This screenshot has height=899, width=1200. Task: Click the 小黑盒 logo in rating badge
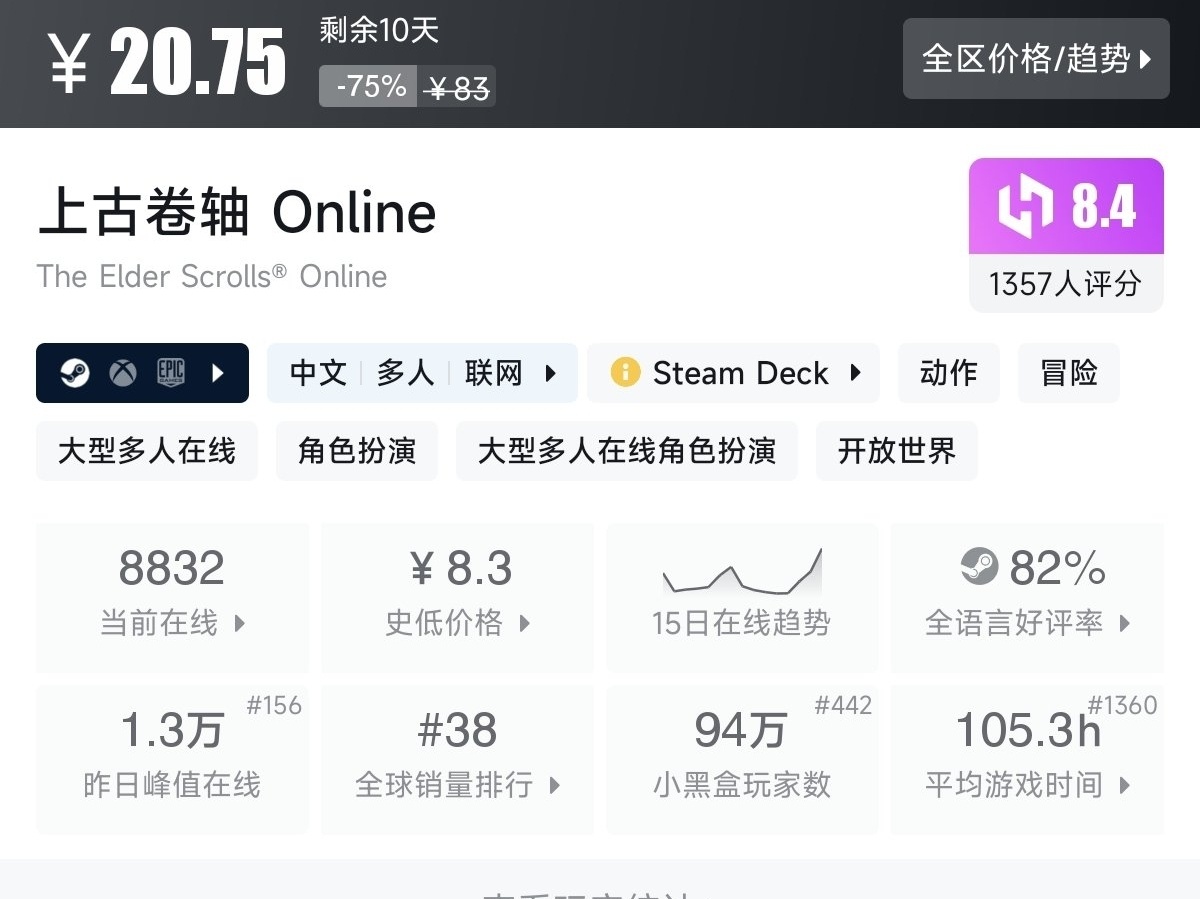pyautogui.click(x=1026, y=206)
